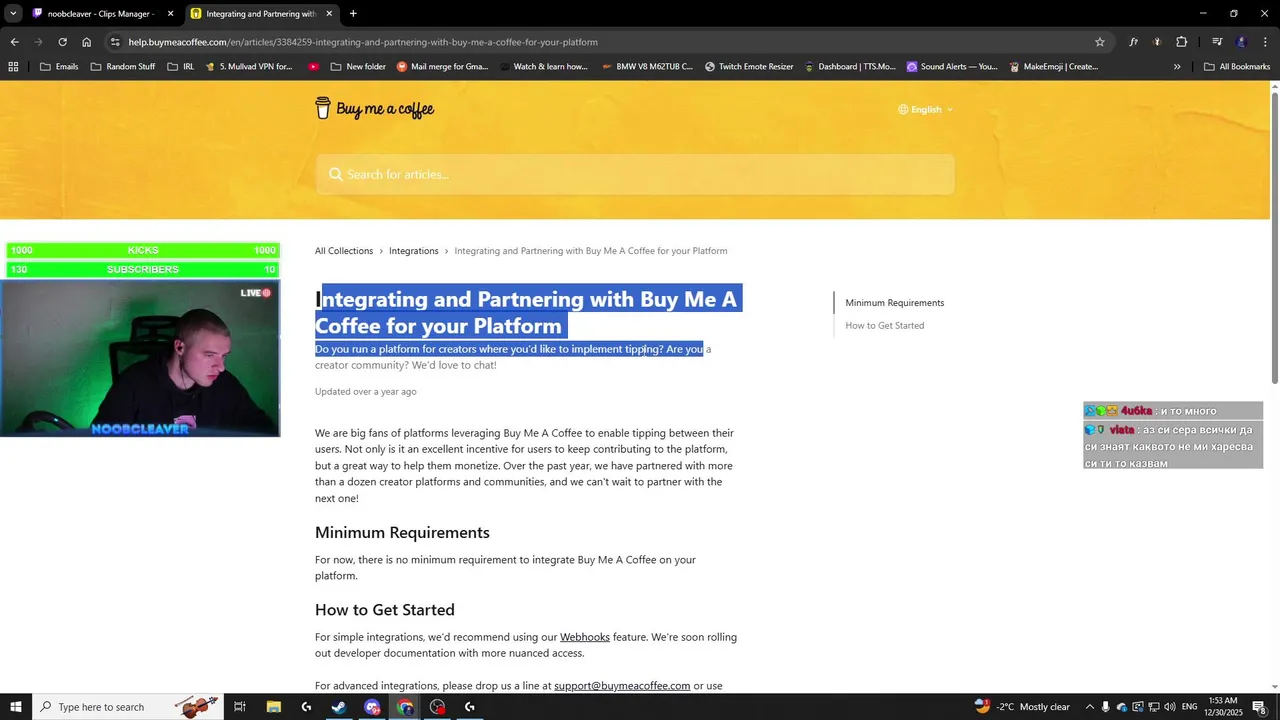Viewport: 1280px width, 720px height.
Task: Open the BMW V8 M62TUB bookmark
Action: [646, 67]
